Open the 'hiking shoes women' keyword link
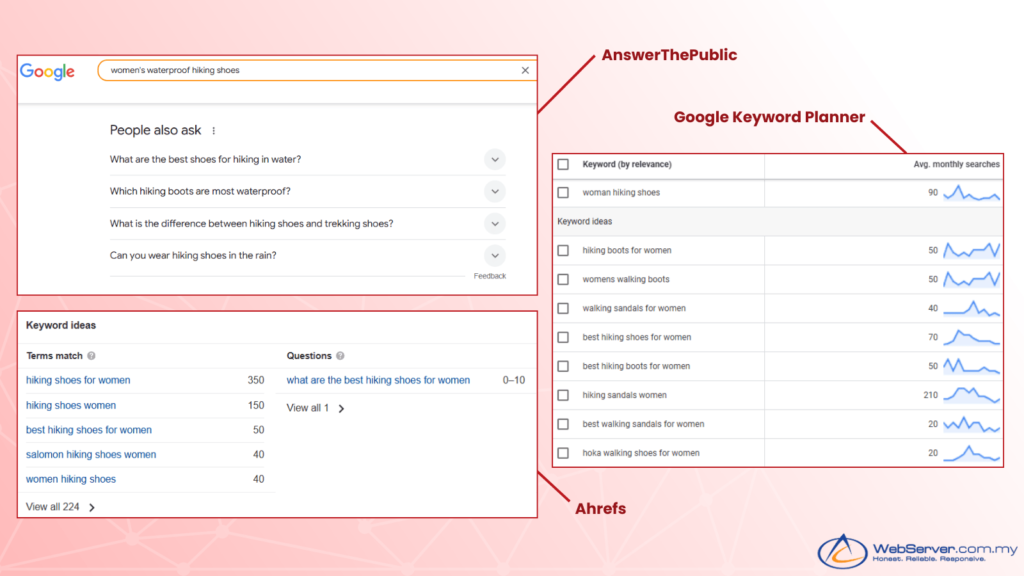The height and width of the screenshot is (576, 1024). [71, 406]
